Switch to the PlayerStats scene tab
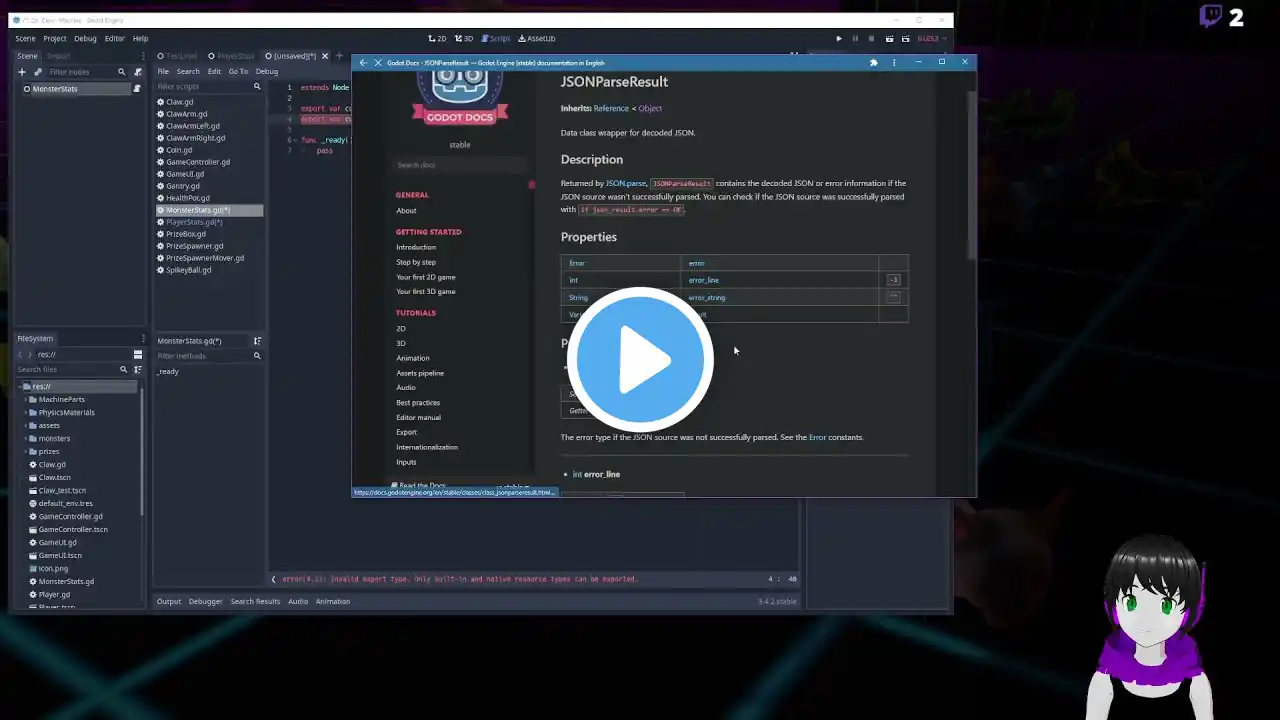 point(231,56)
